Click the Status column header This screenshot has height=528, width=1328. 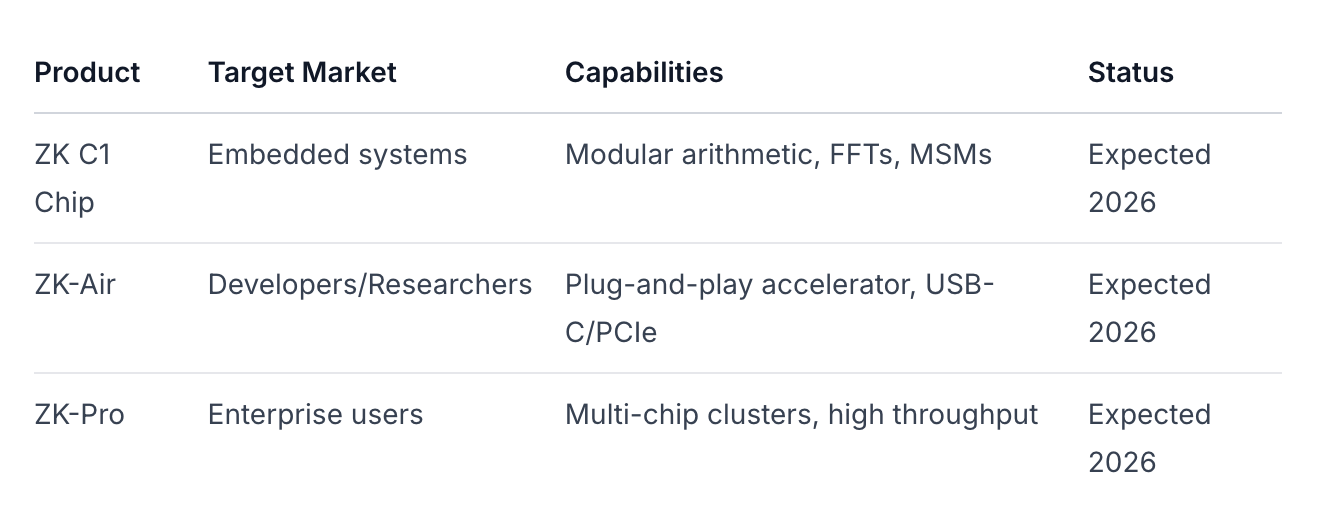(1130, 73)
